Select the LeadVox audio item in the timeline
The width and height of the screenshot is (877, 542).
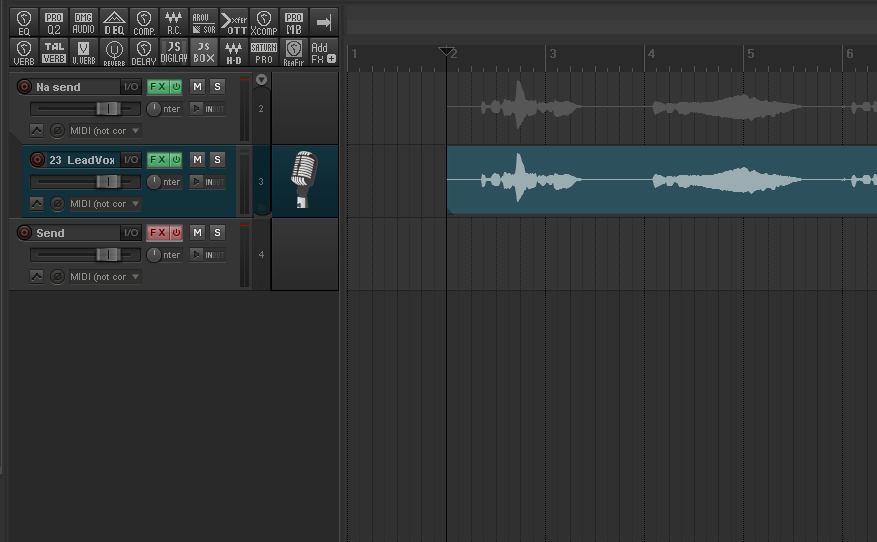tap(662, 180)
